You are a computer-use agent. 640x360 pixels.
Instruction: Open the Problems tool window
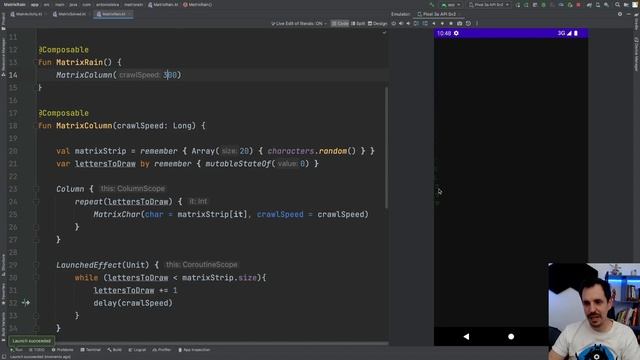62,350
